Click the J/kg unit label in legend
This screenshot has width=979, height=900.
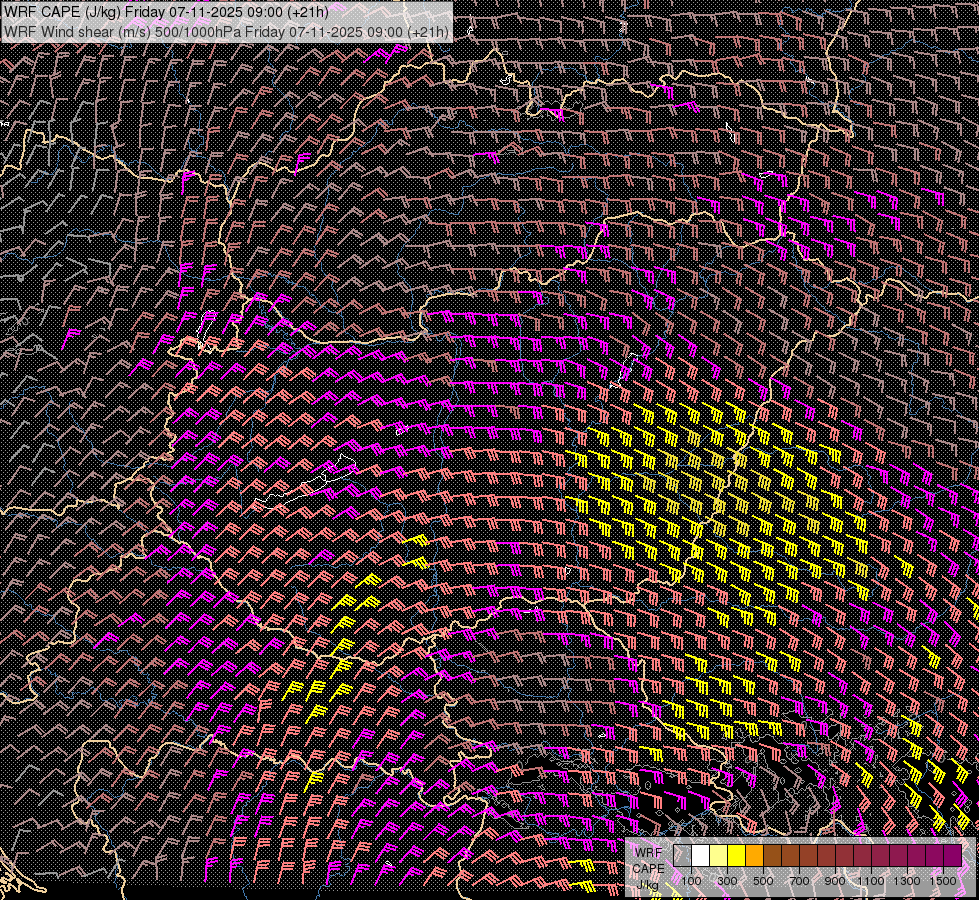[648, 884]
